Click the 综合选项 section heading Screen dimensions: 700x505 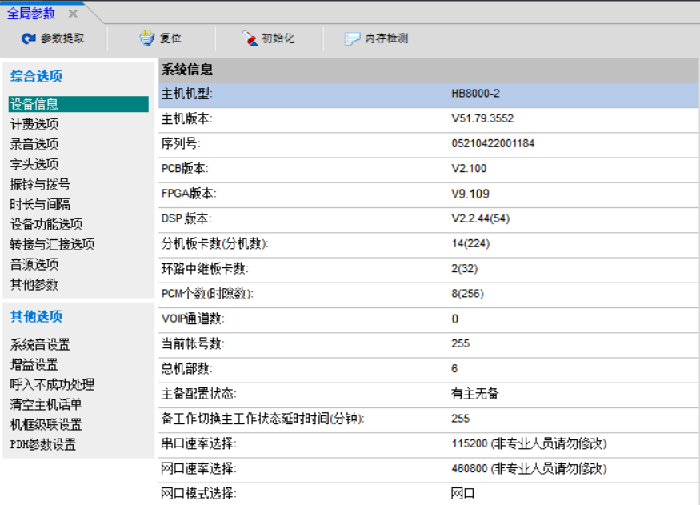coord(36,76)
